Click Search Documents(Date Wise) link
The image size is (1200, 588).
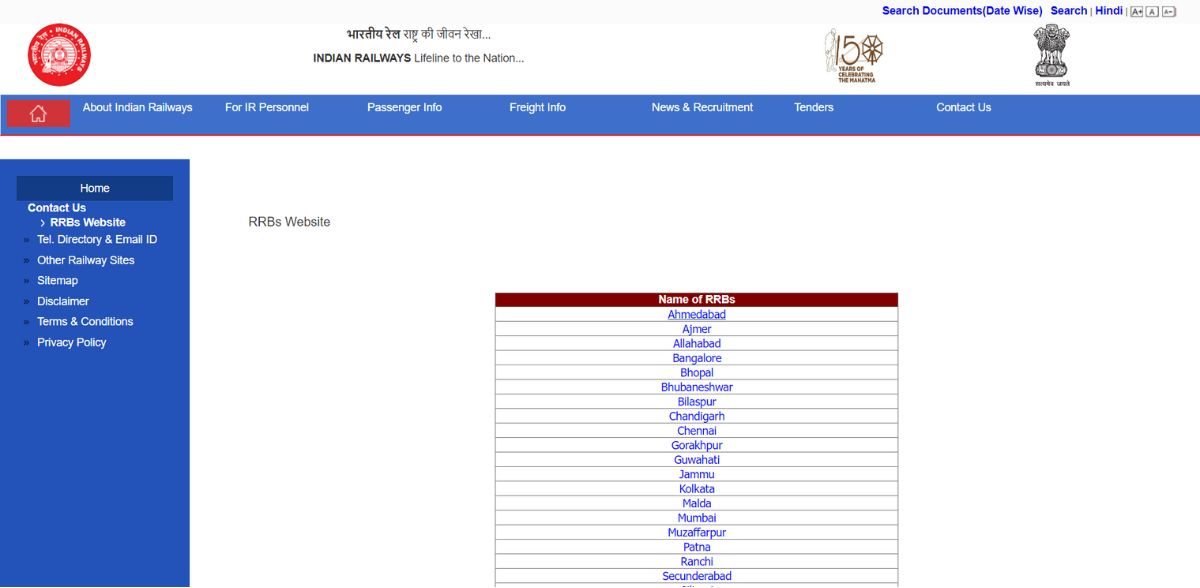962,11
